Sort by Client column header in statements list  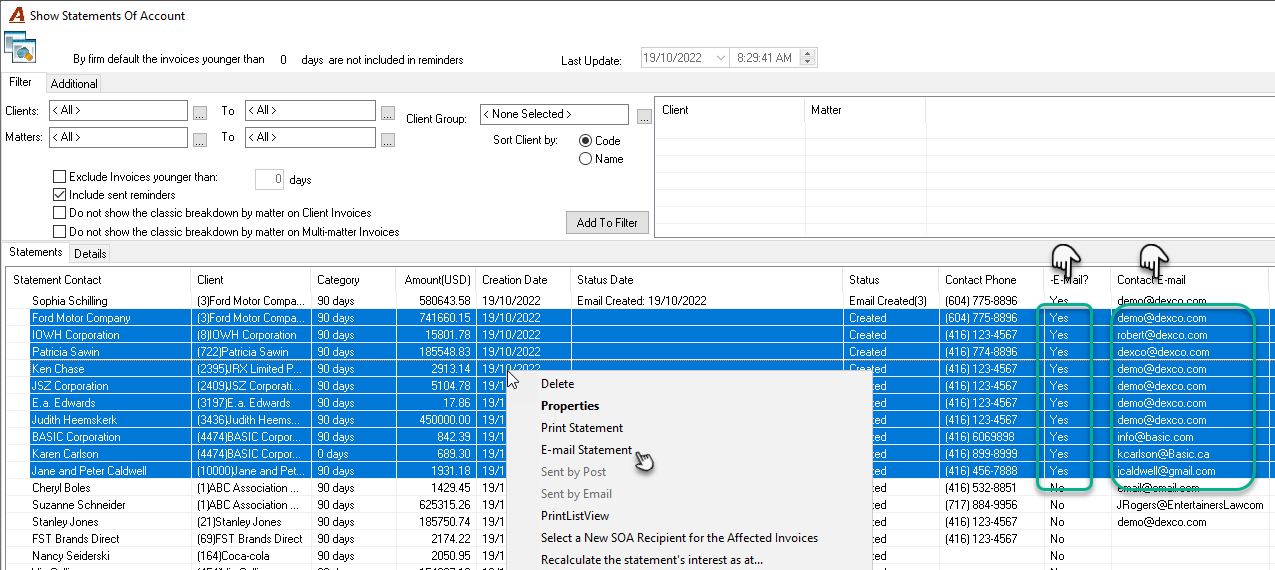(250, 280)
